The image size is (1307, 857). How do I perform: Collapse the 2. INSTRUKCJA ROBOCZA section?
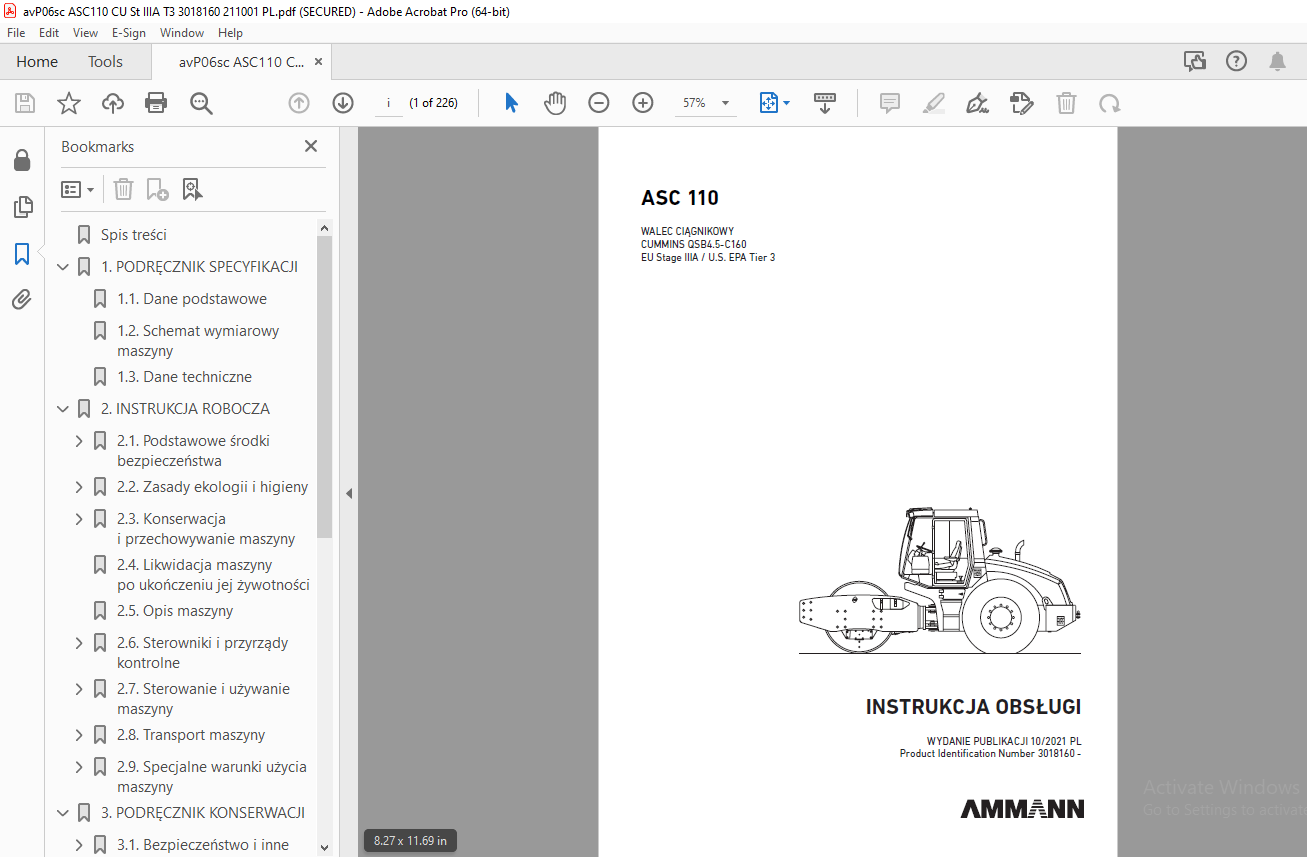pos(63,409)
